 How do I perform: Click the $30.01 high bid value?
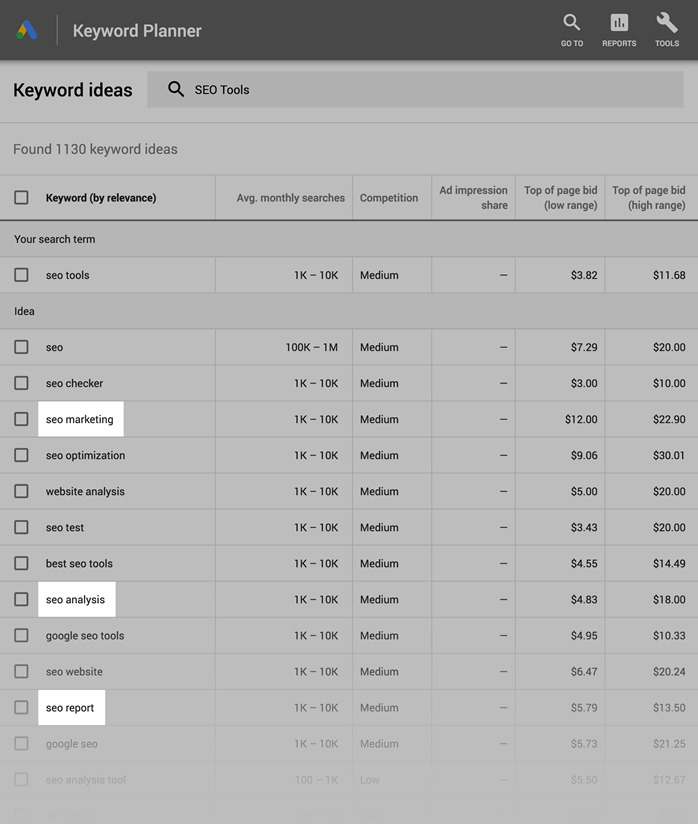(669, 456)
